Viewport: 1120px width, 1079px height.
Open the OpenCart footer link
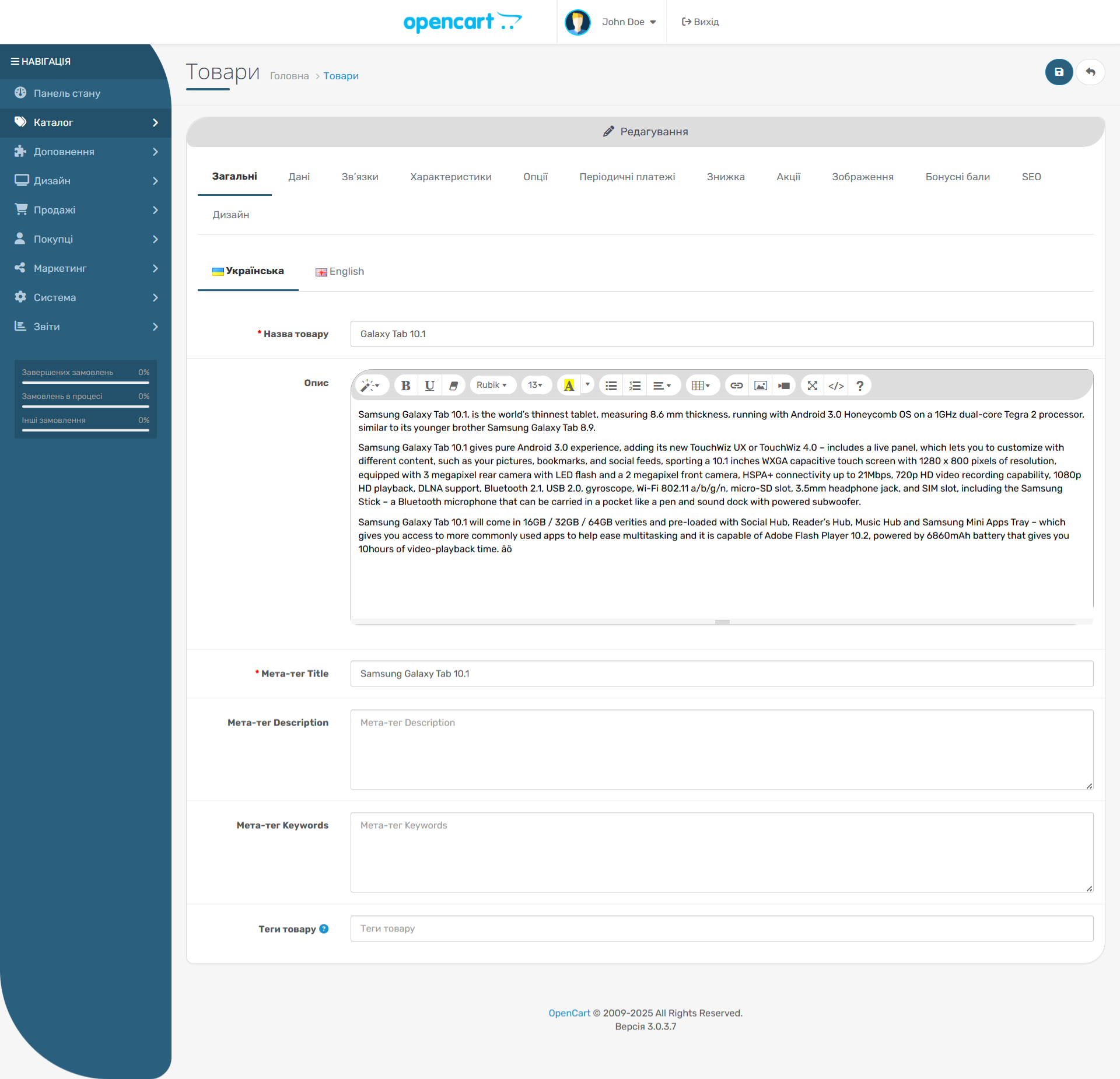569,1013
